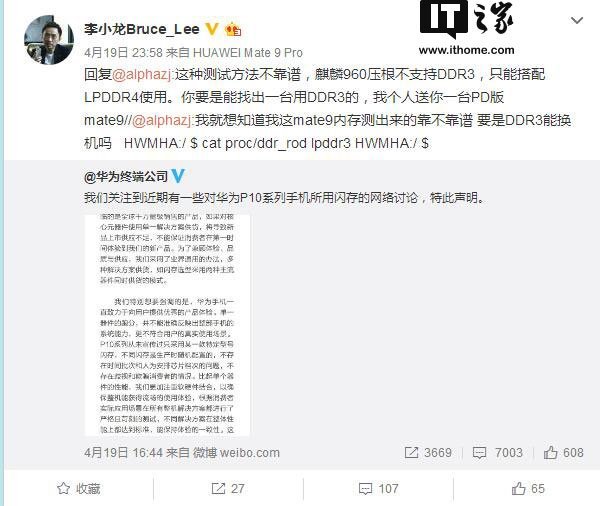This screenshot has height=506, width=600.
Task: Click the original post comment icon 7003
Action: 497,453
